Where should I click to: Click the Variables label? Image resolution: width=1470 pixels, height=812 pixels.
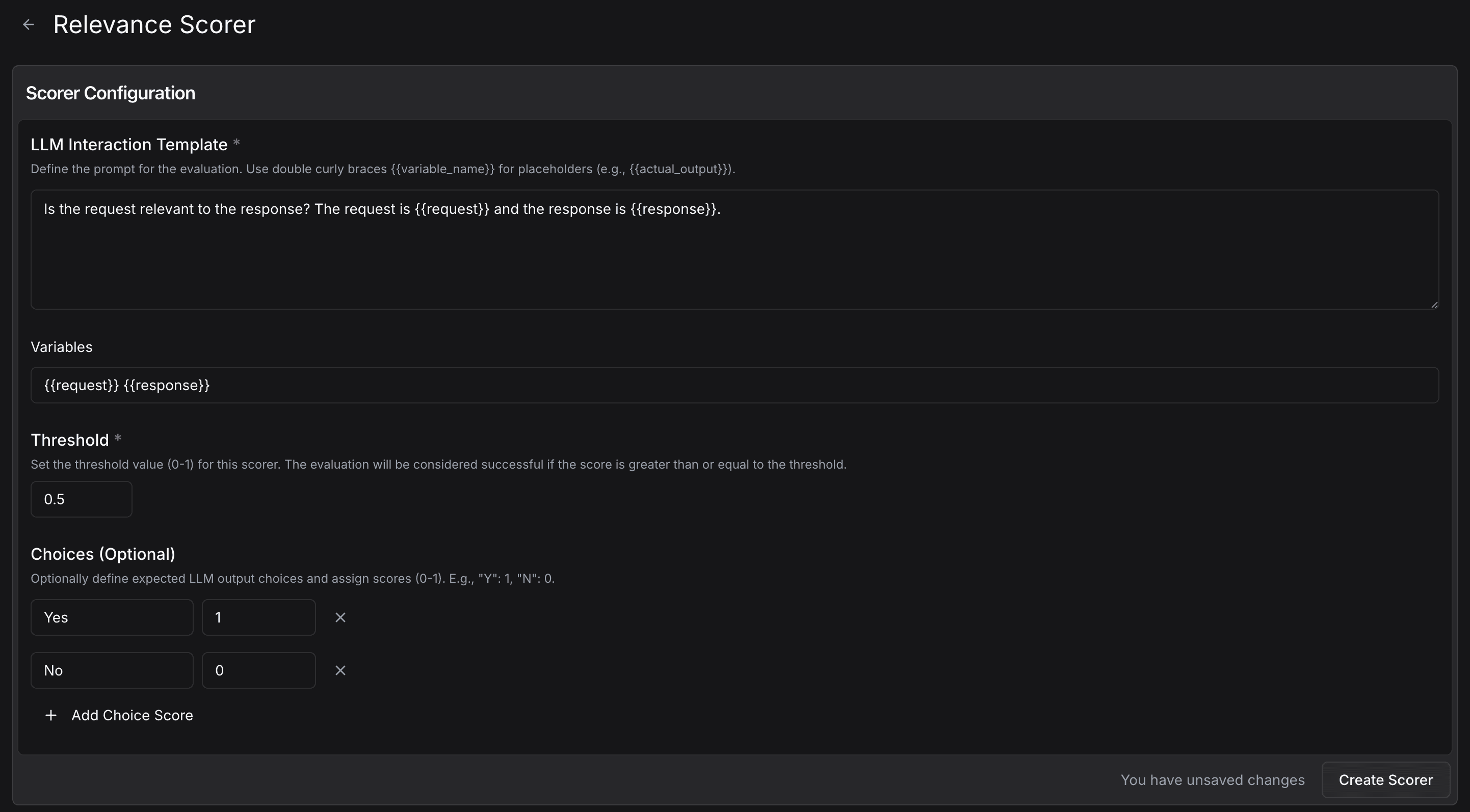(x=61, y=347)
